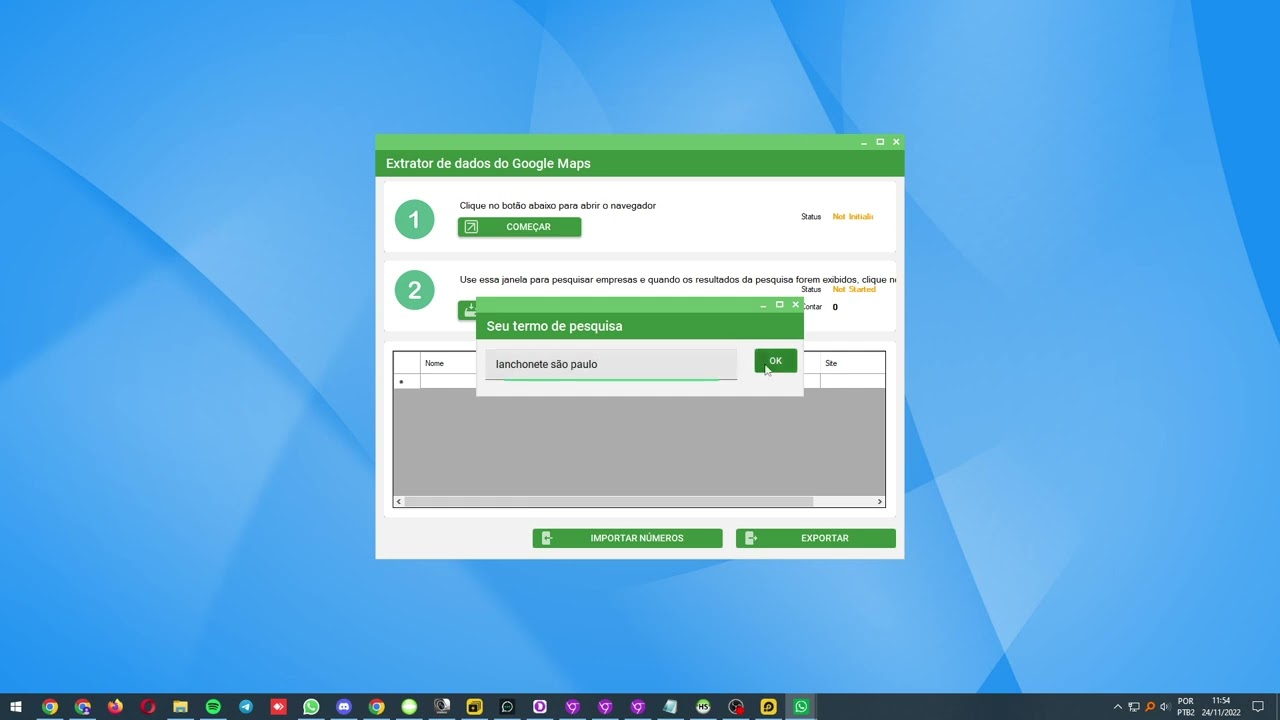Click the table's right scroll arrow
The height and width of the screenshot is (720, 1280).
880,501
